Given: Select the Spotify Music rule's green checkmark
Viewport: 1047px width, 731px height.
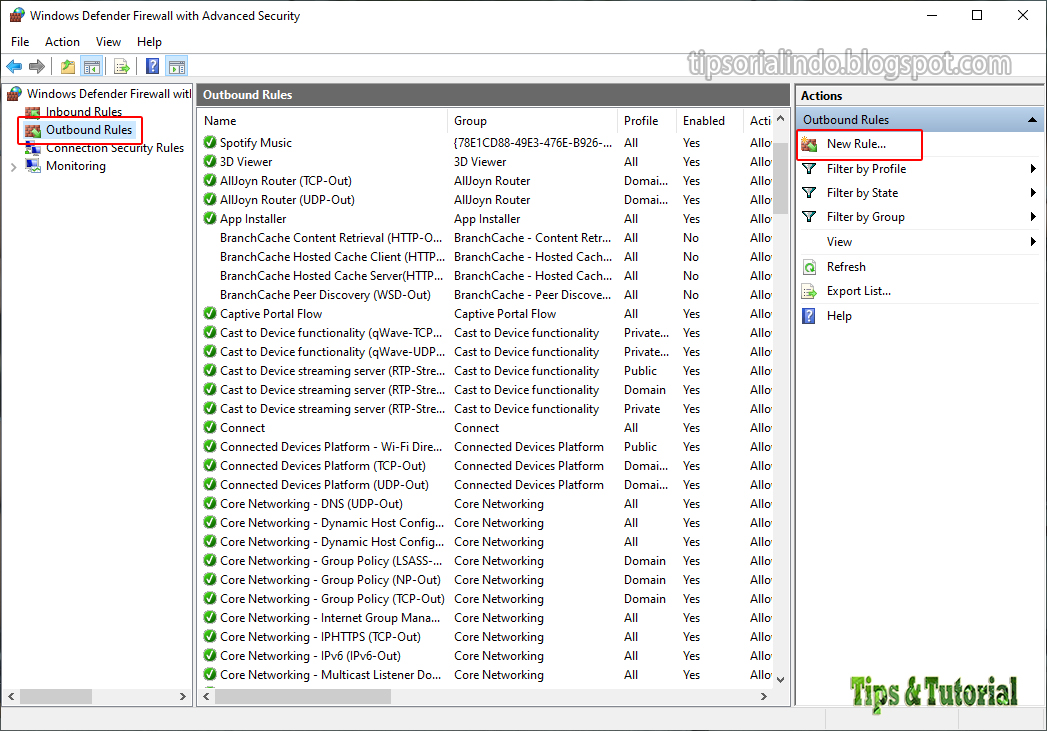Looking at the screenshot, I should pyautogui.click(x=210, y=143).
